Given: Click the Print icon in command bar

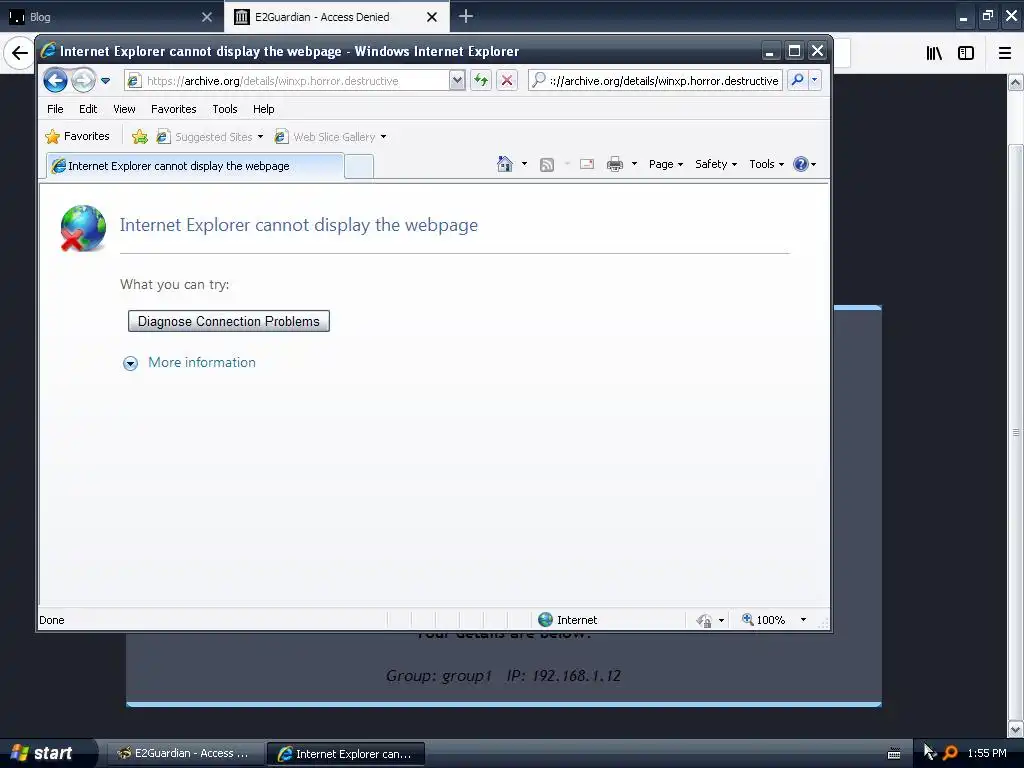Looking at the screenshot, I should 615,165.
